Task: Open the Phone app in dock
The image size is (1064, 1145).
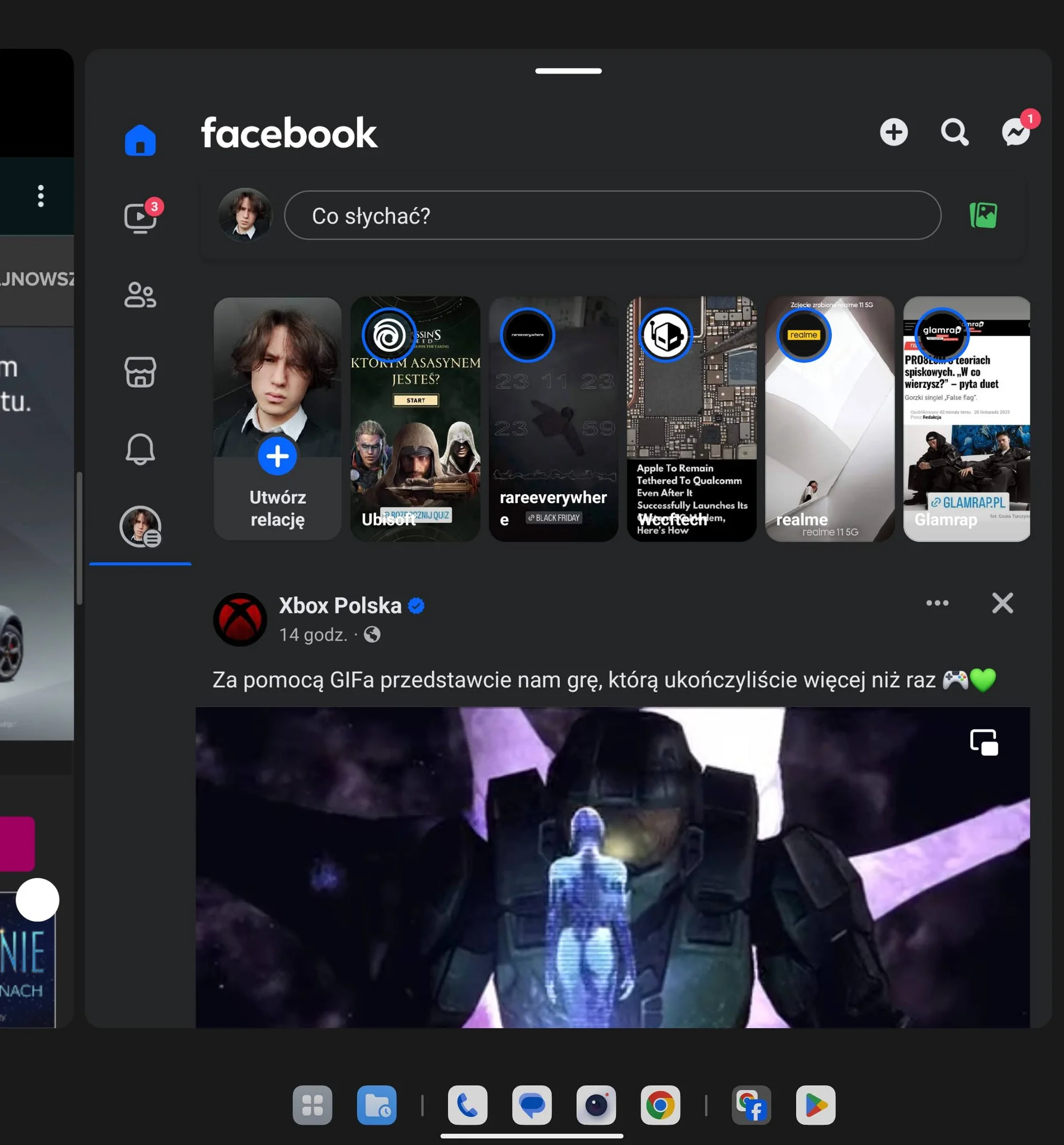Action: click(468, 1105)
